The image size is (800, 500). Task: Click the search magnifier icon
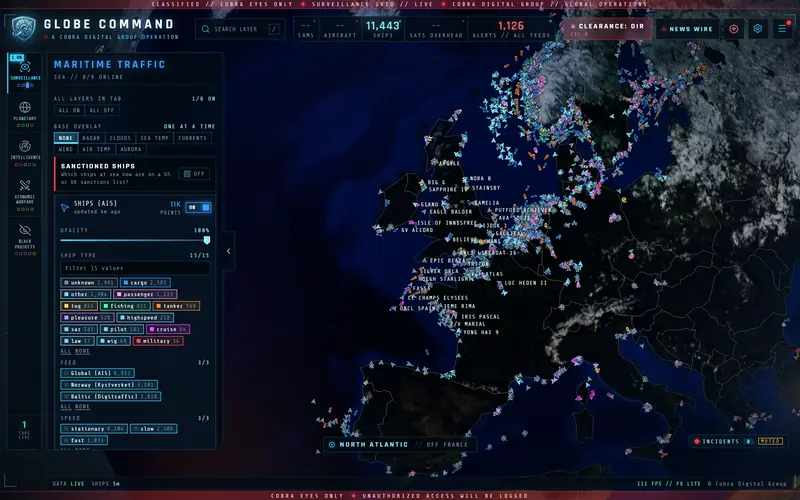205,29
